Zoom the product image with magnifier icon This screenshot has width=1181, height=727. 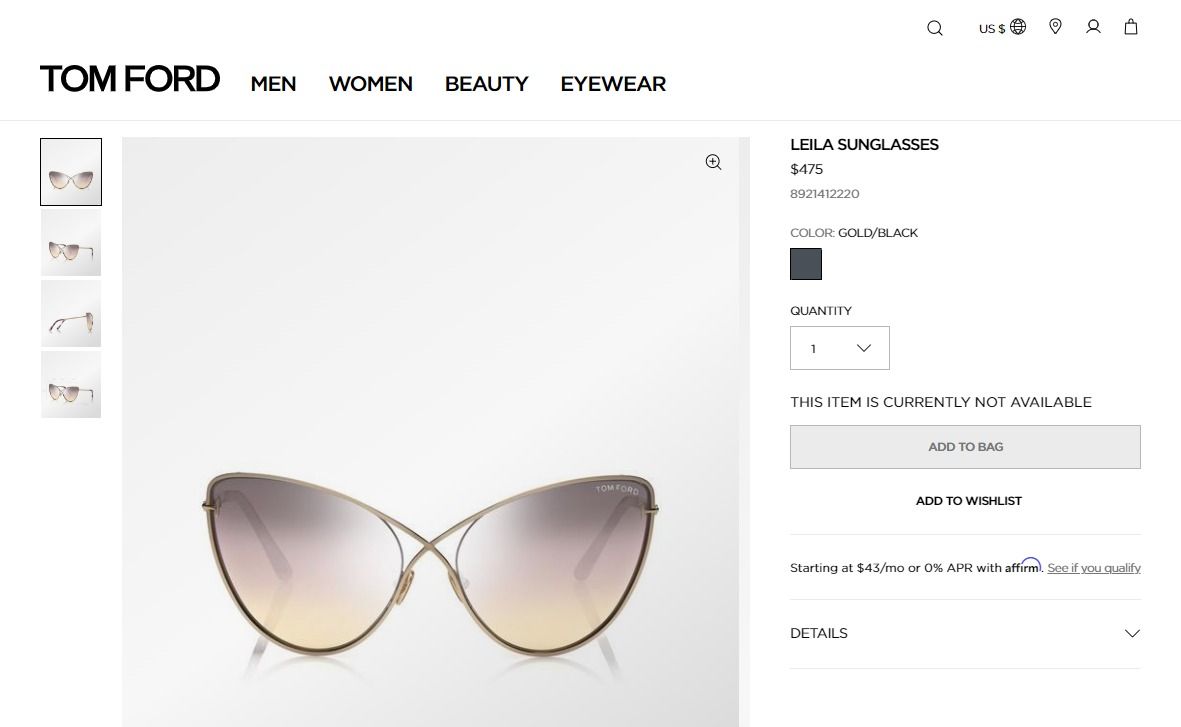click(713, 162)
